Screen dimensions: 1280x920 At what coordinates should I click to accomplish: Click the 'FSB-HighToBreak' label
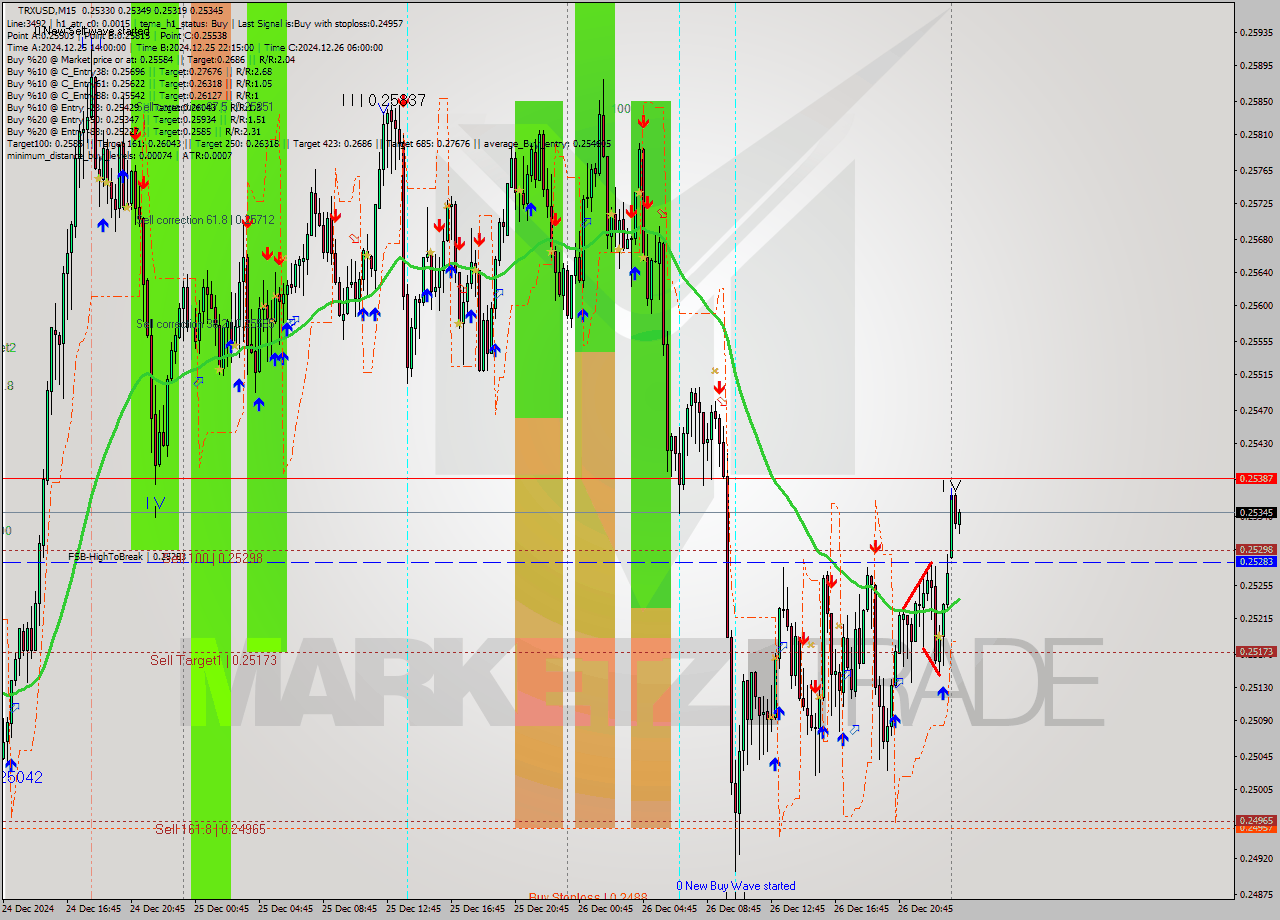(x=105, y=556)
